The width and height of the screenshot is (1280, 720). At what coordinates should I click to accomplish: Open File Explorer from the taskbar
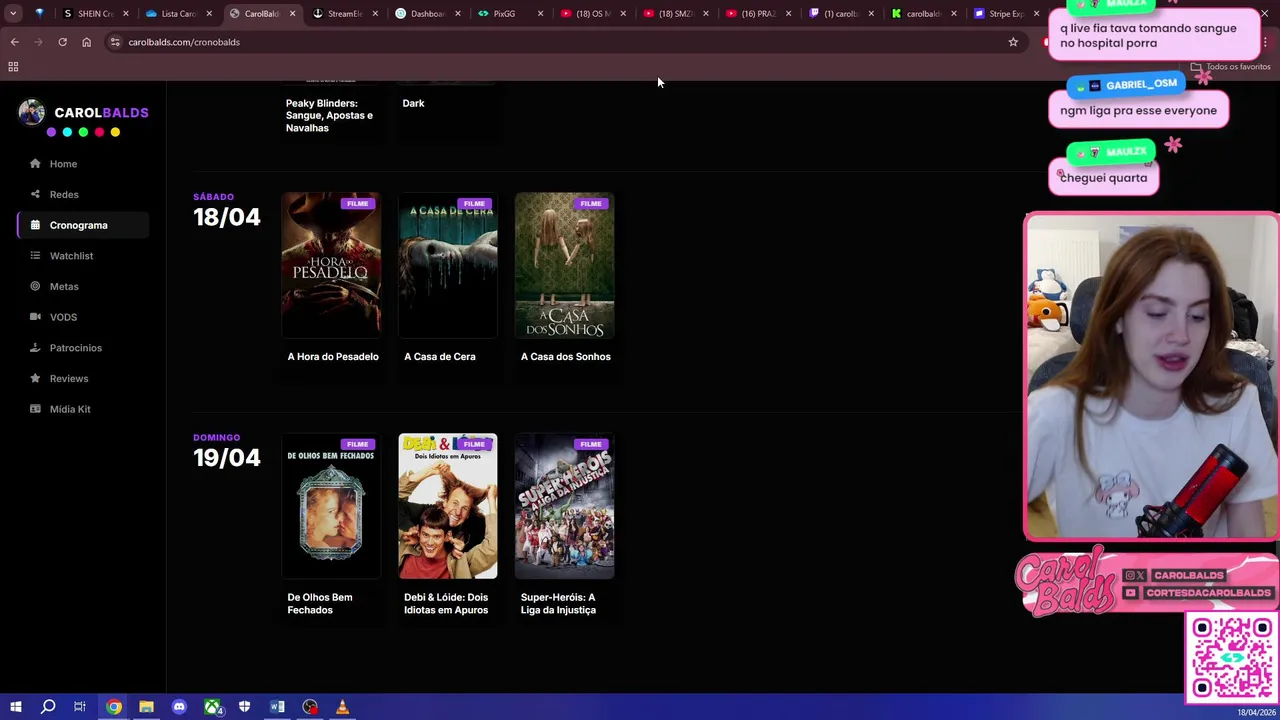point(146,707)
